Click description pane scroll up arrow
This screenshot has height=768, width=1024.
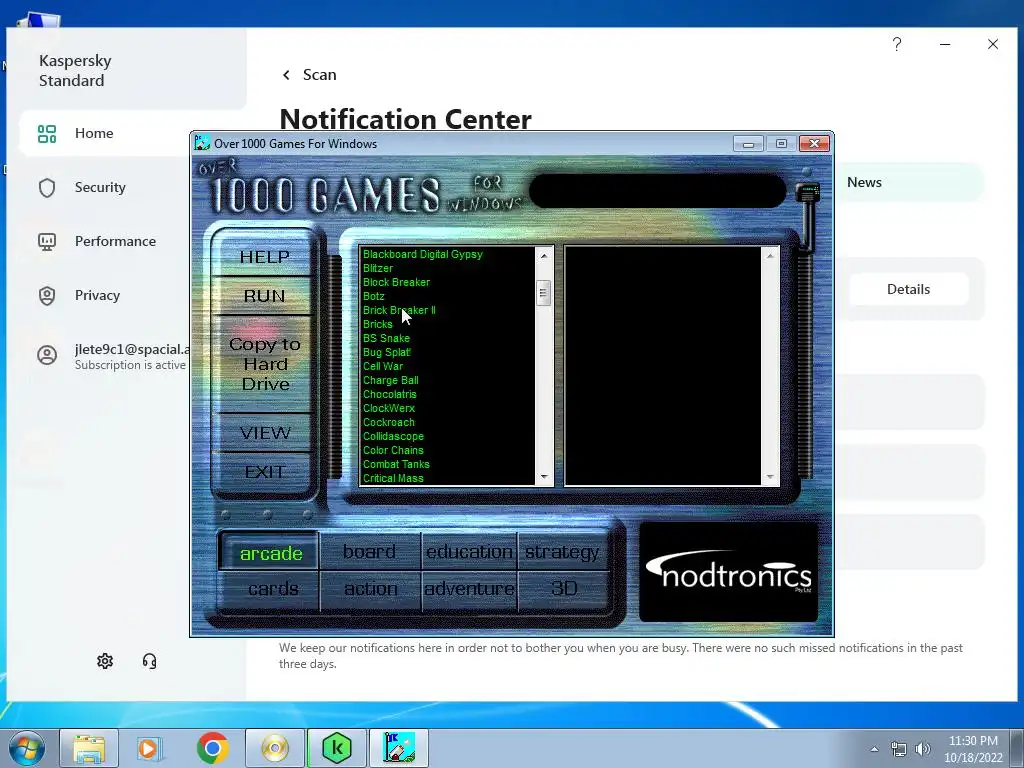click(x=770, y=256)
